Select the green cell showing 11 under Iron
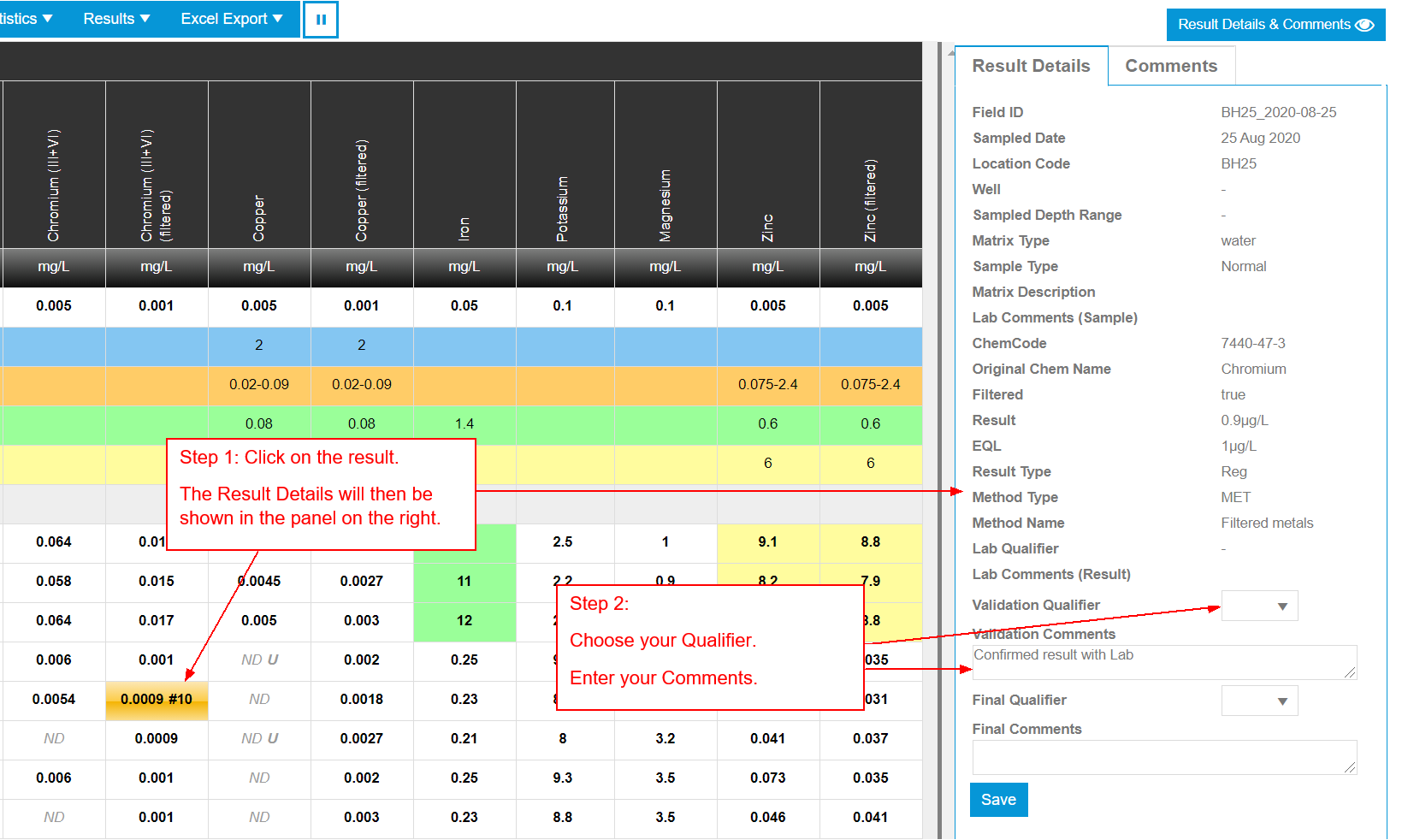The width and height of the screenshot is (1408, 840). [x=464, y=581]
